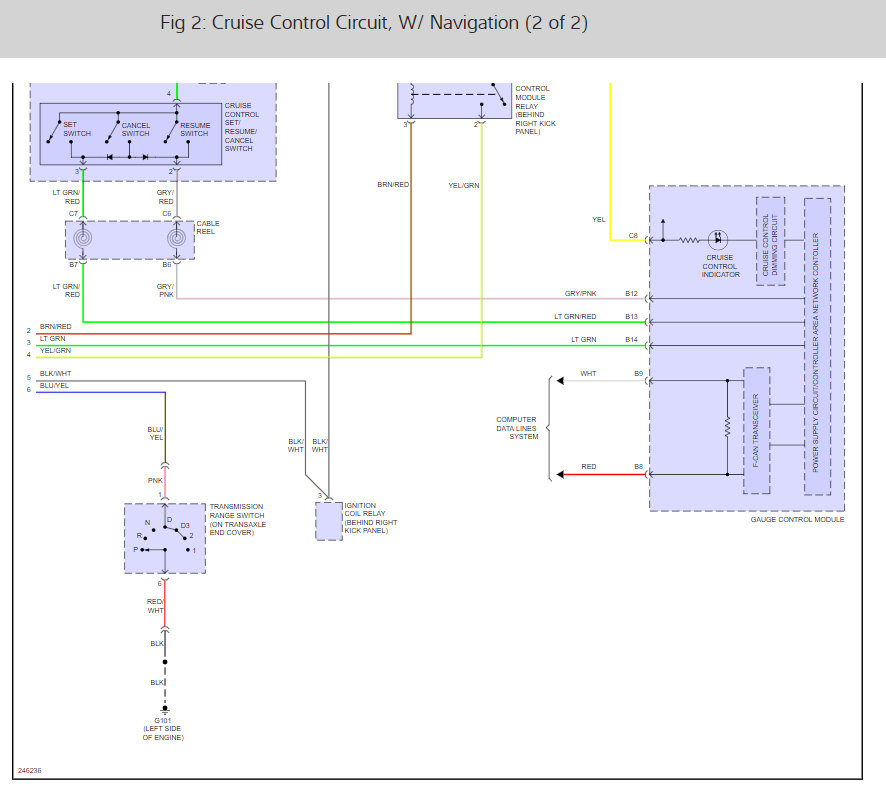Click the YEL wire label near C8
The width and height of the screenshot is (886, 797).
[598, 219]
